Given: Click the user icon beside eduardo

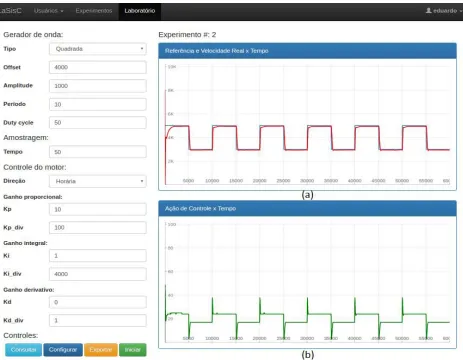Looking at the screenshot, I should tap(429, 11).
